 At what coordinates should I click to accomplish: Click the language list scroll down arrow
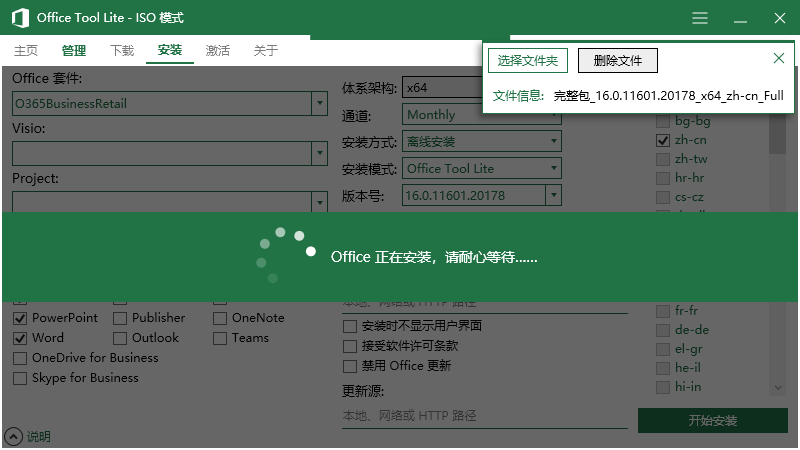pos(778,388)
